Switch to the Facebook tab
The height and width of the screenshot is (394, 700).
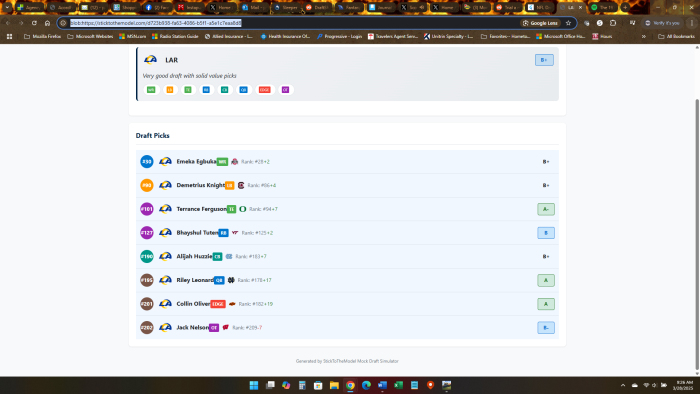[x=157, y=7]
